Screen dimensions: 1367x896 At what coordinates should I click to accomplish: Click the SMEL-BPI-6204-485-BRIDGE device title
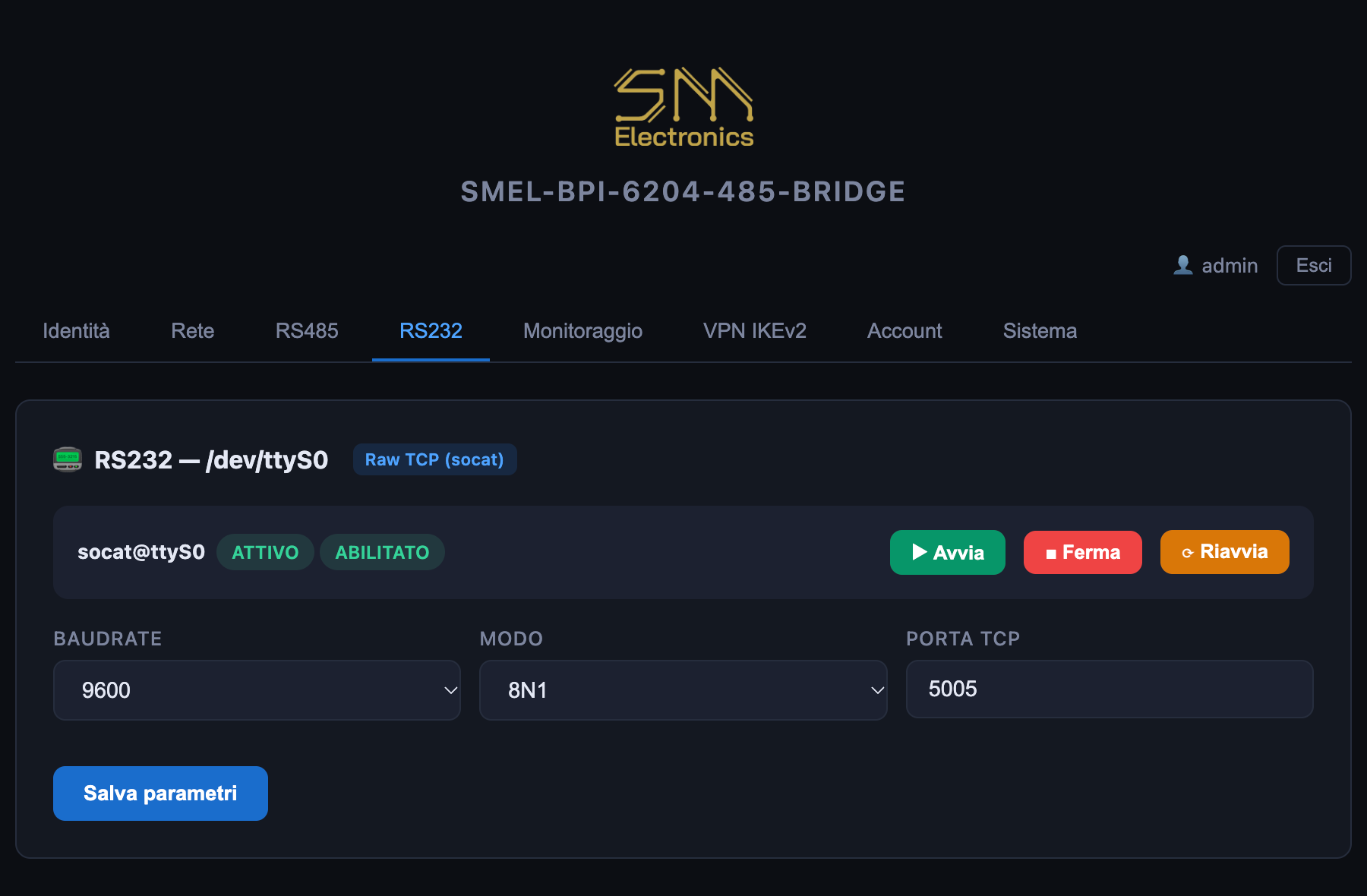point(683,192)
